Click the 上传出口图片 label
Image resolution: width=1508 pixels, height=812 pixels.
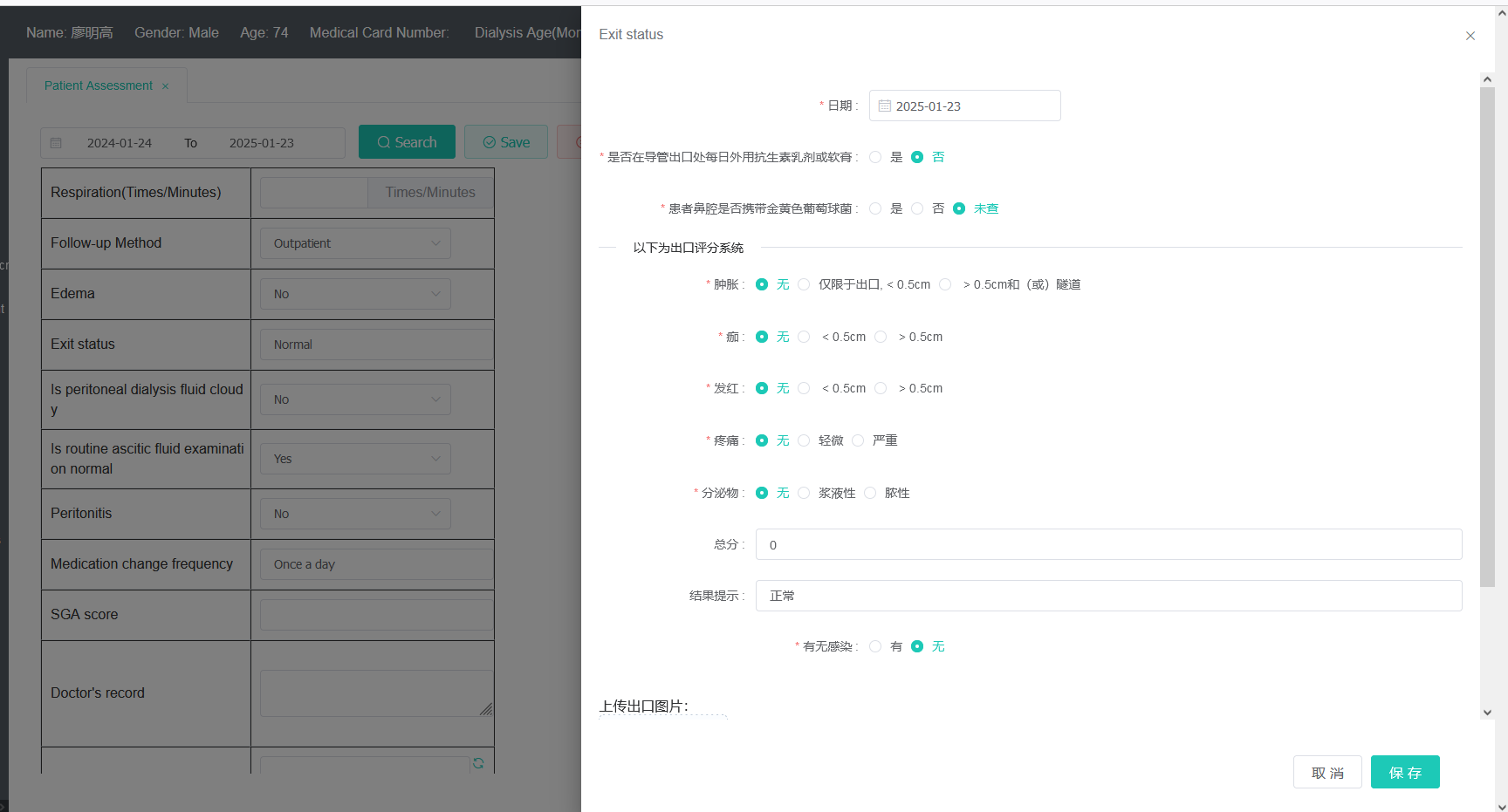tap(644, 706)
